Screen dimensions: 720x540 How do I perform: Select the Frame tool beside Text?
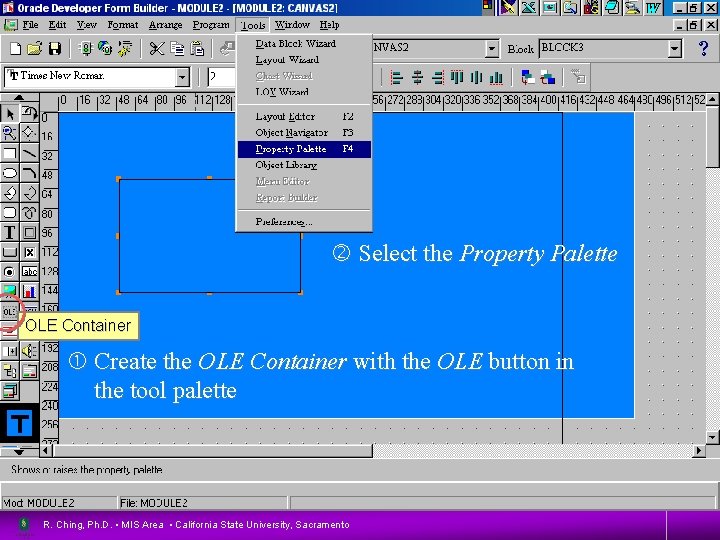pyautogui.click(x=29, y=232)
